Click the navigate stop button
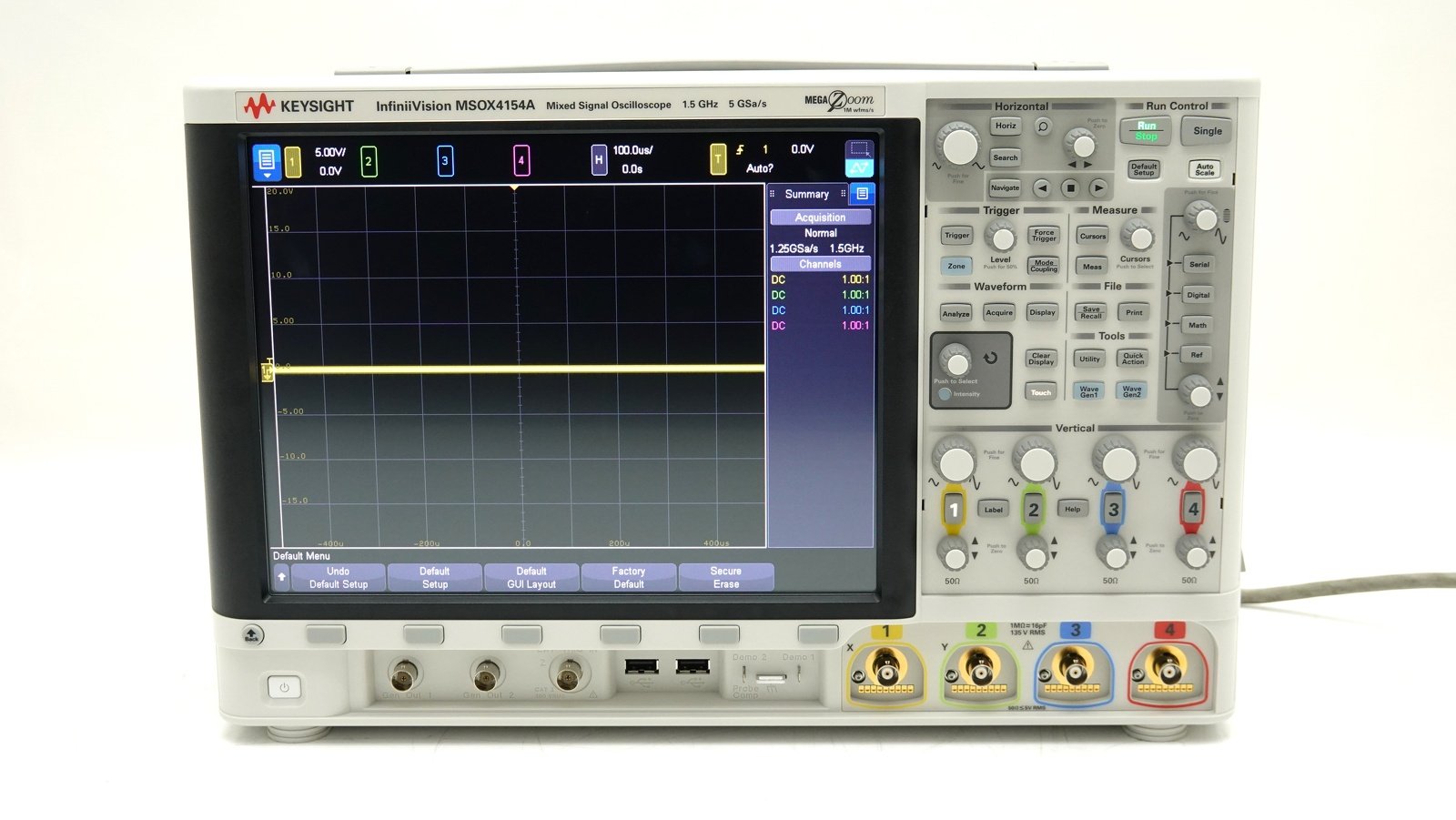 [1070, 187]
